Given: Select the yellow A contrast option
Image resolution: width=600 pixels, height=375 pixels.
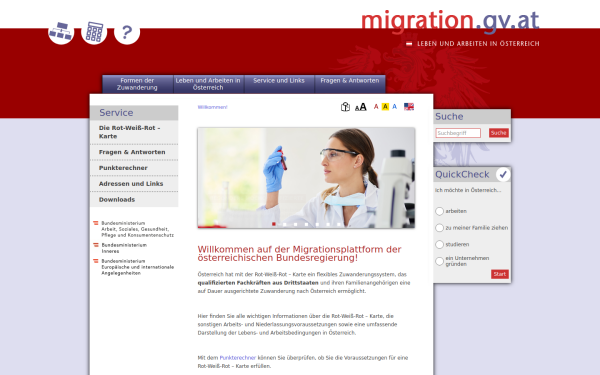Looking at the screenshot, I should (385, 107).
